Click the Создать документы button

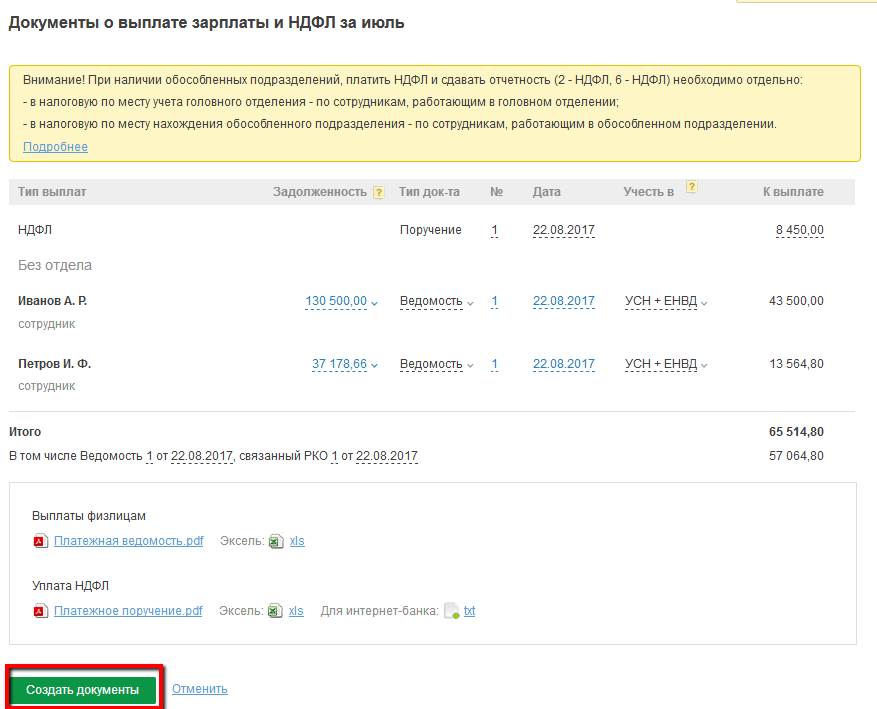pos(83,689)
